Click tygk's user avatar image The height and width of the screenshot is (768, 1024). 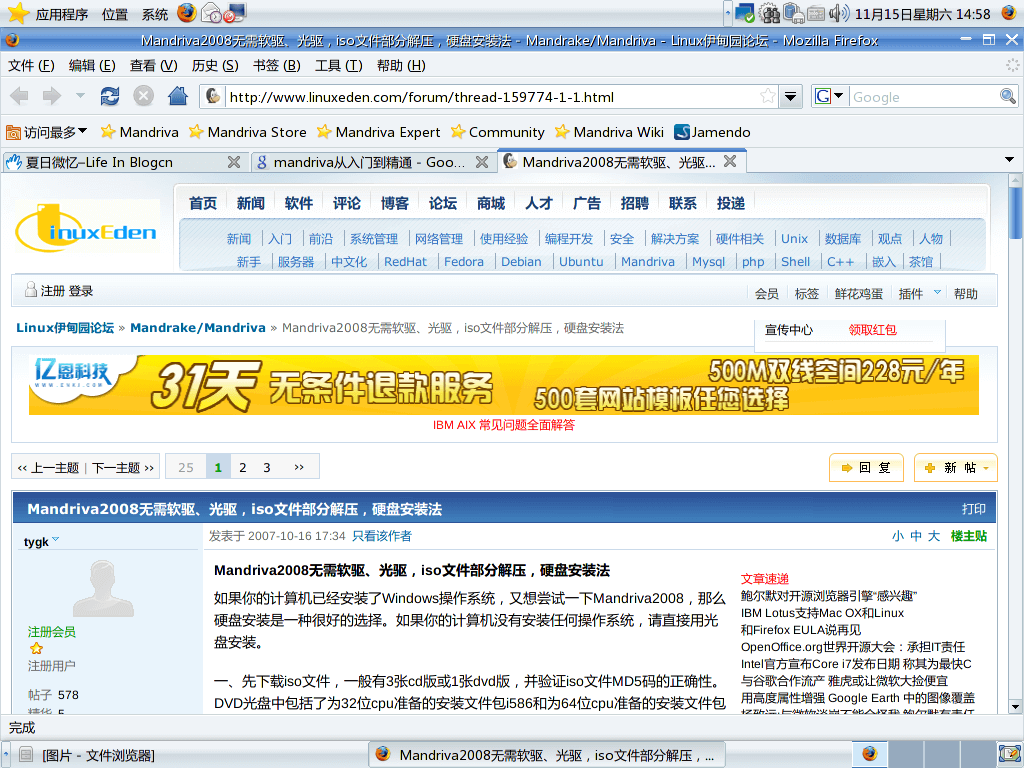pyautogui.click(x=103, y=588)
